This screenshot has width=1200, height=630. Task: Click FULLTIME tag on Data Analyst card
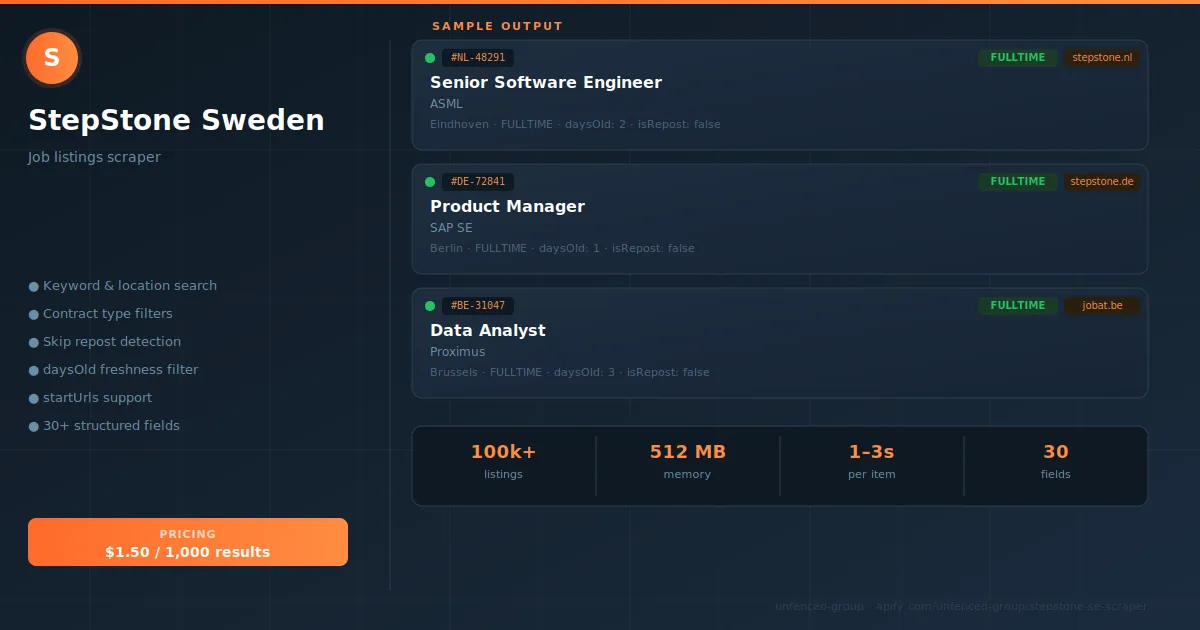[1017, 306]
